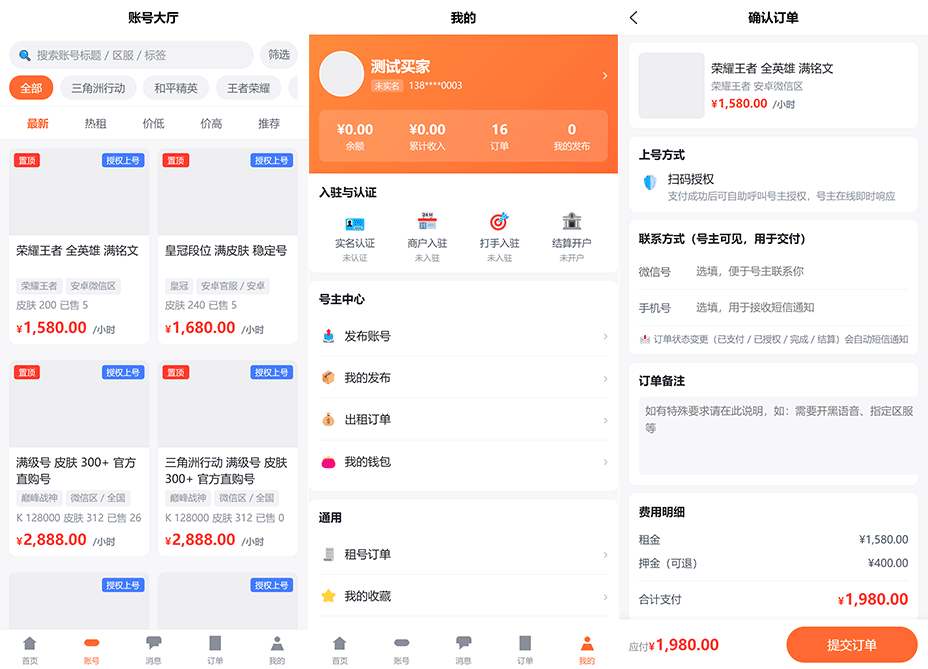Viewport: 928px width, 669px height.
Task: Click the 提交订单 button
Action: click(852, 645)
